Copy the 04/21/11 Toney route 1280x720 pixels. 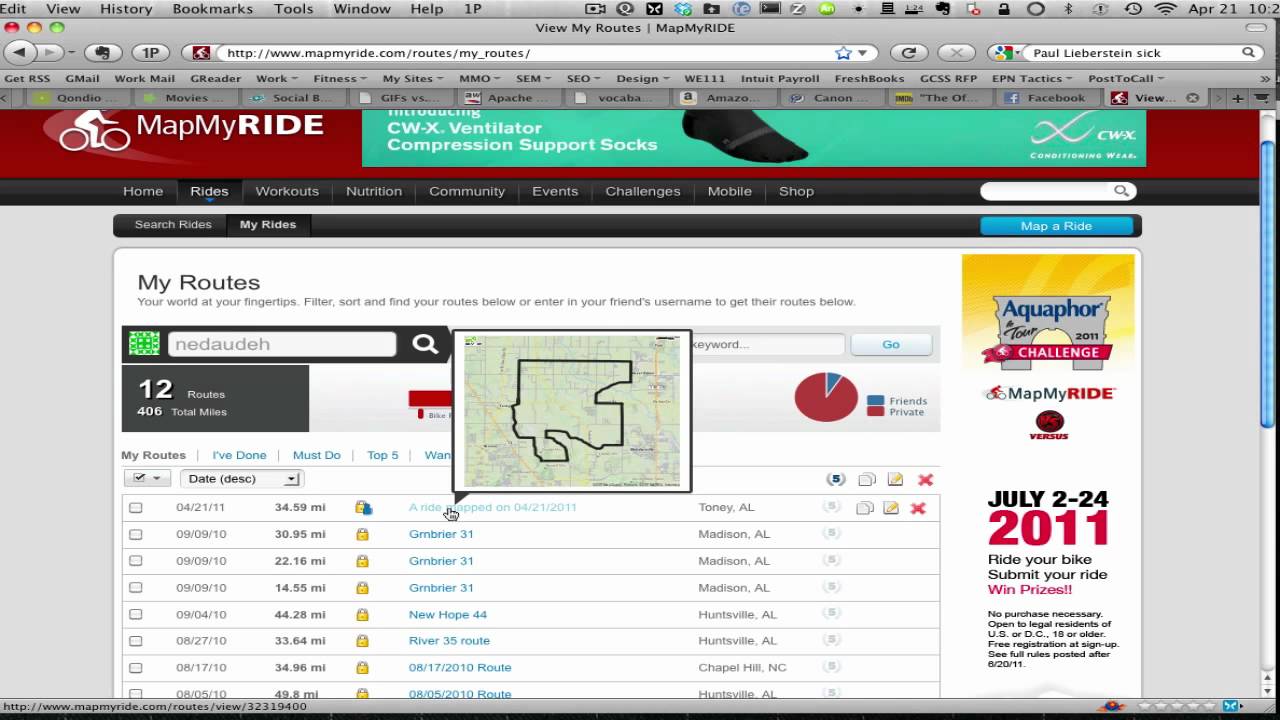[864, 508]
